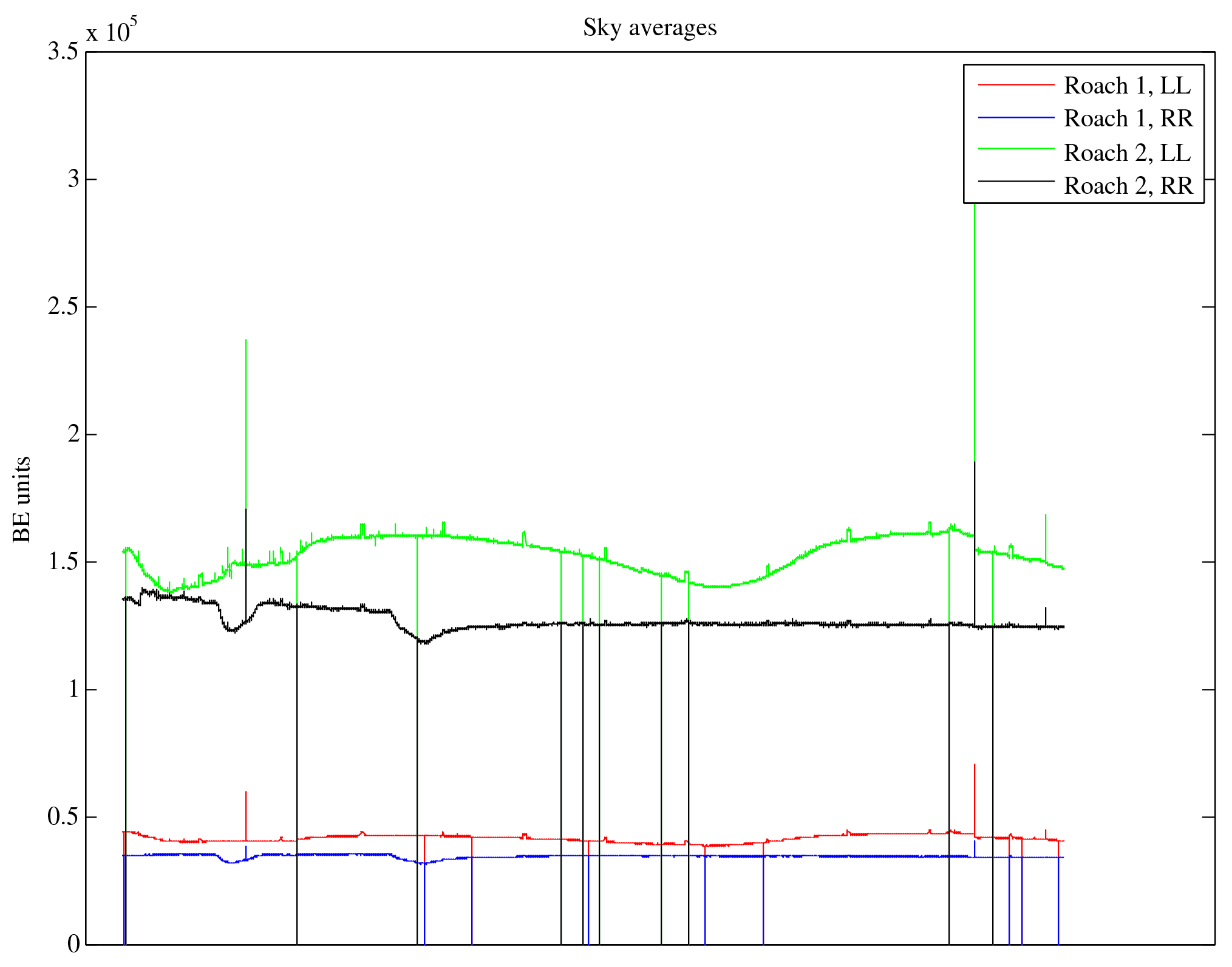Screen dimensions: 1232x967
Task: Click the y-axis tick label '3'
Action: click(73, 179)
